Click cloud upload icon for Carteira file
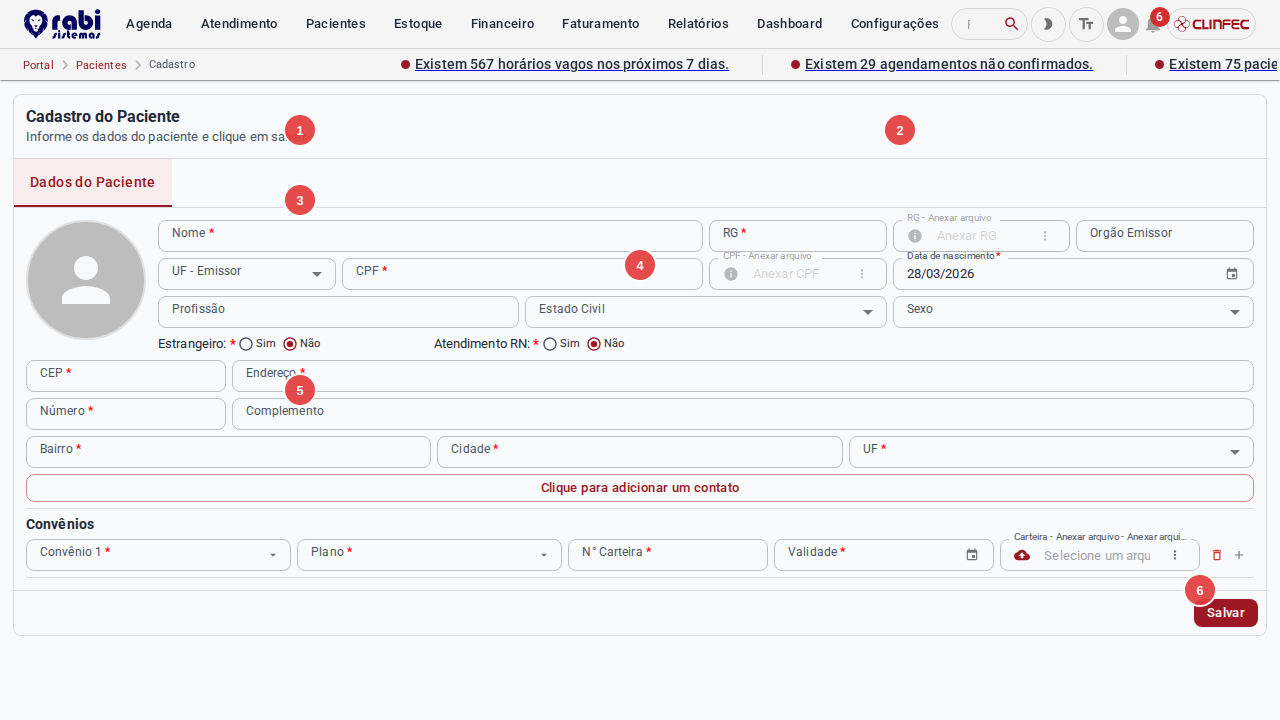1280x720 pixels. (x=1022, y=555)
